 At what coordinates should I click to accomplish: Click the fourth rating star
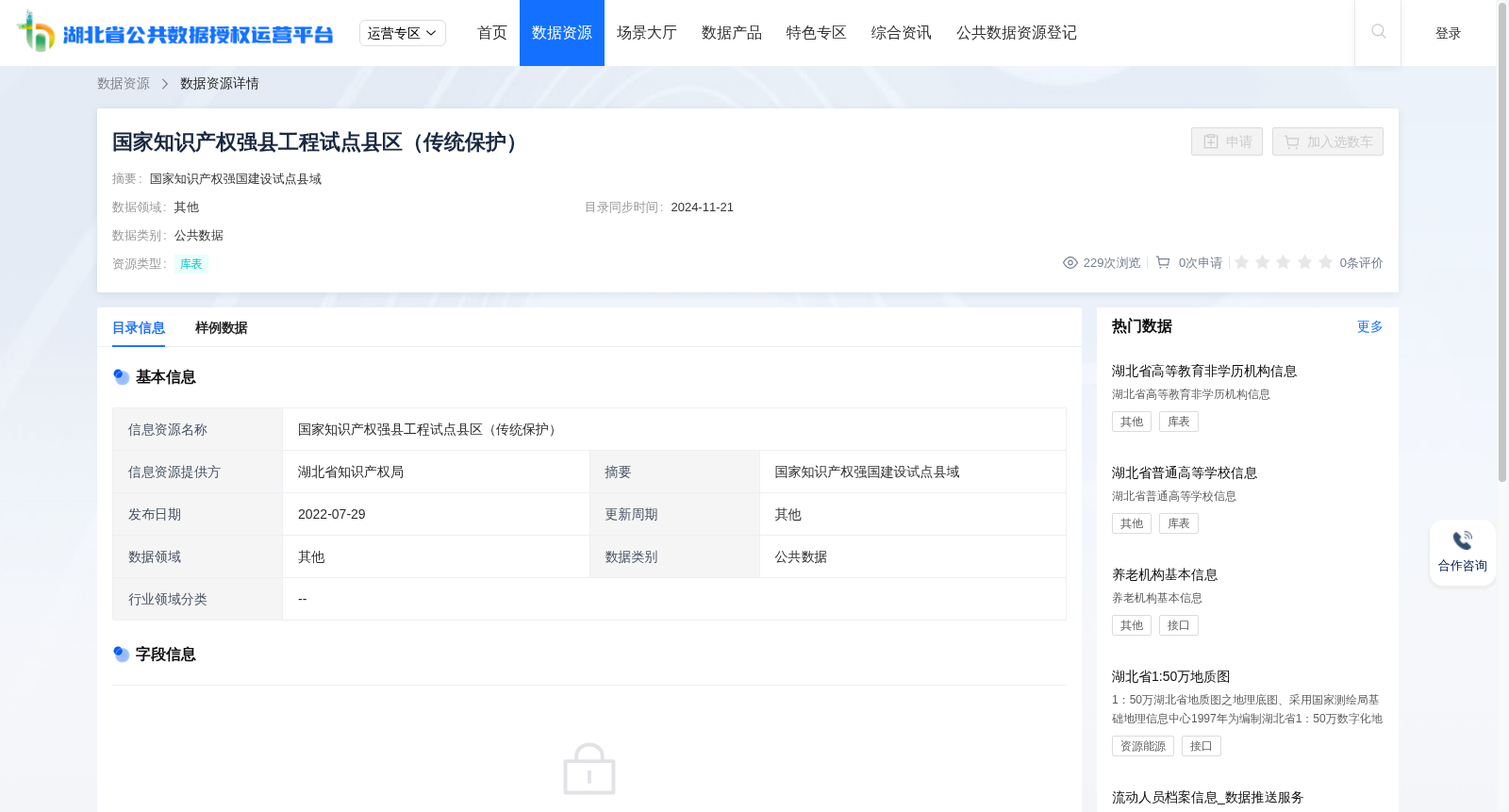click(x=1304, y=262)
